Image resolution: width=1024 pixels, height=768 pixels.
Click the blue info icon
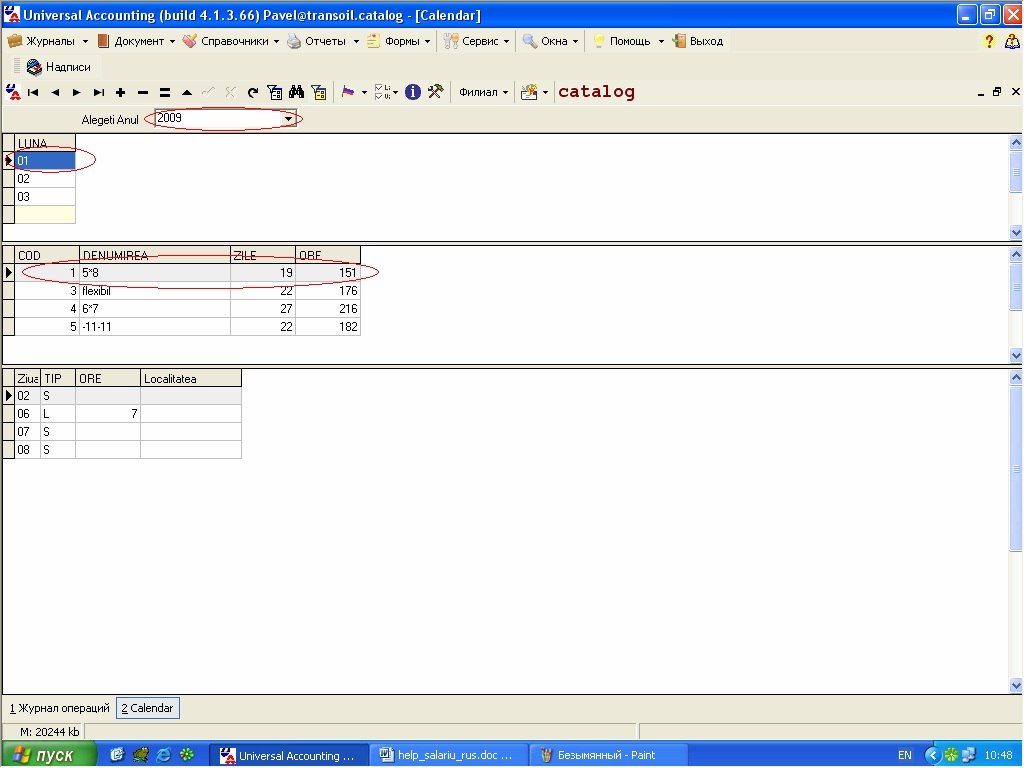click(413, 92)
